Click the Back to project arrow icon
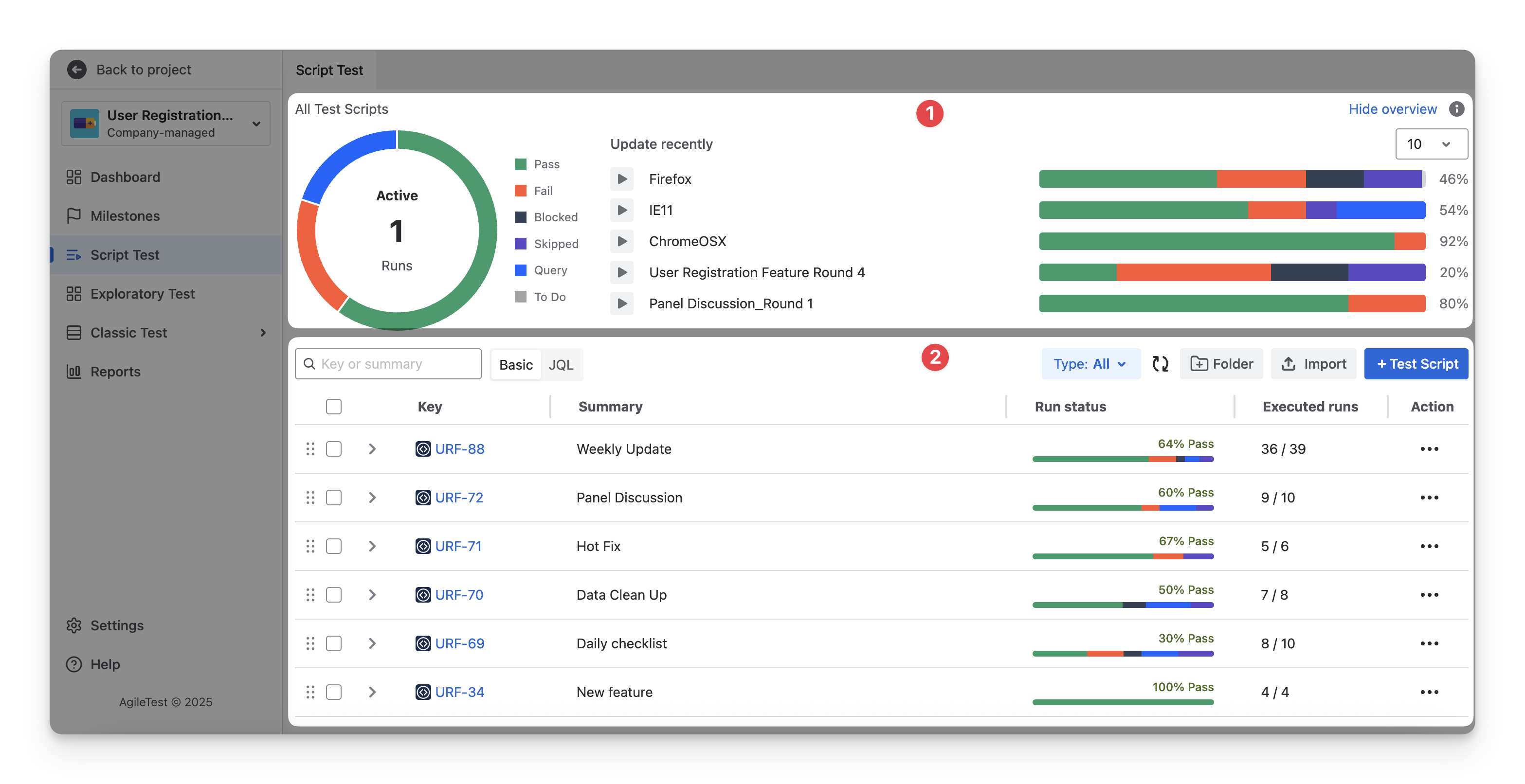Viewport: 1525px width, 784px height. pos(76,70)
